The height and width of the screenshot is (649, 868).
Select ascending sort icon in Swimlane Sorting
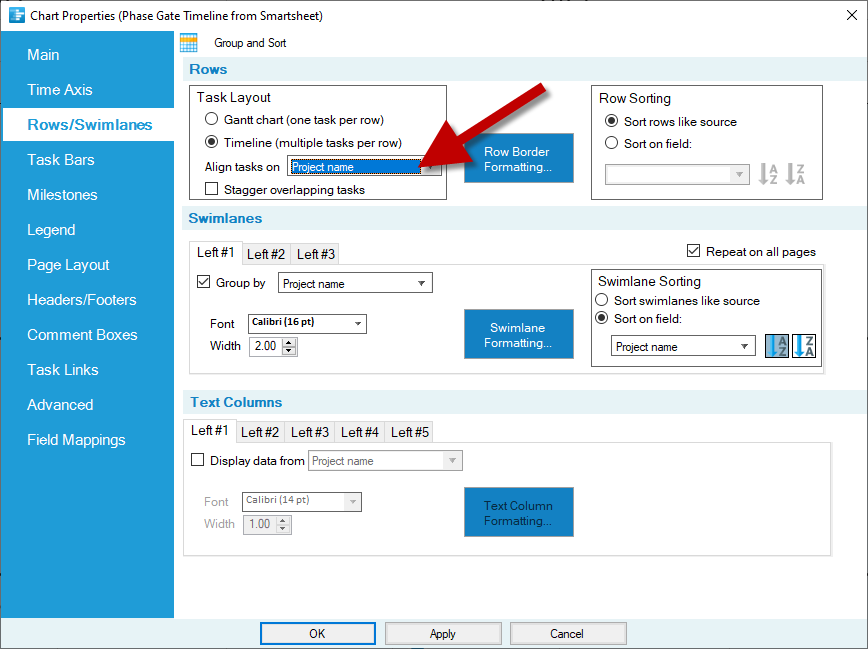777,345
